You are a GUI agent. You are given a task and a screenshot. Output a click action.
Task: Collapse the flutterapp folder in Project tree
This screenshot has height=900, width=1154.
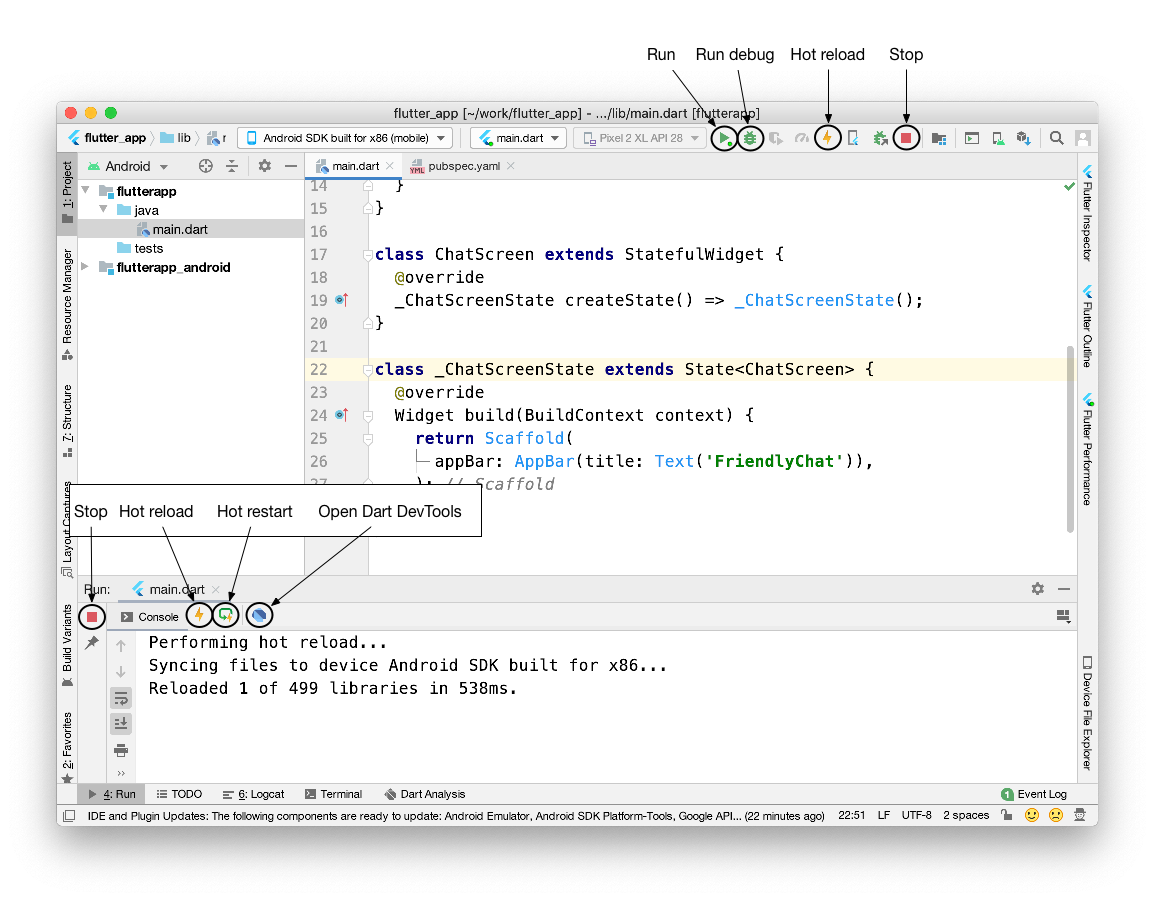(86, 190)
